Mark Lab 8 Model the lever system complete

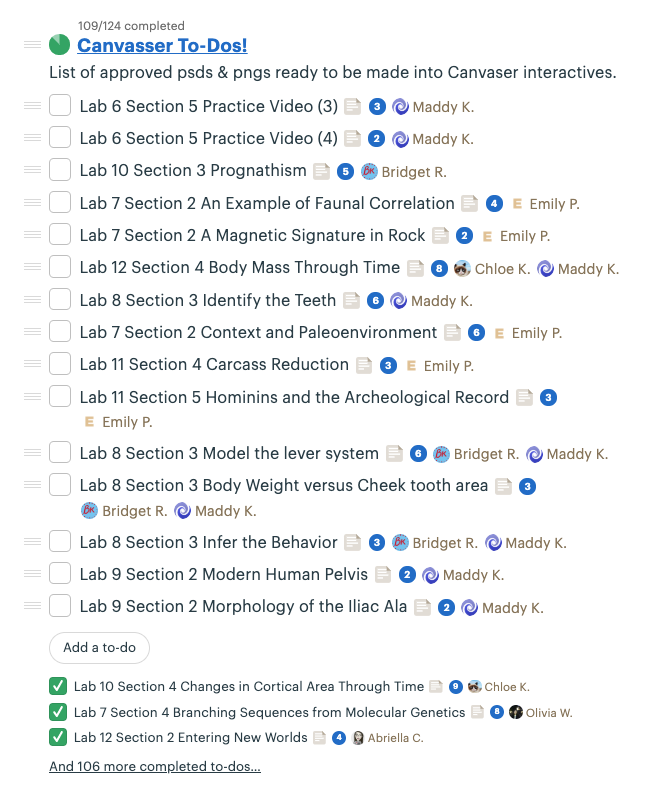(x=60, y=453)
